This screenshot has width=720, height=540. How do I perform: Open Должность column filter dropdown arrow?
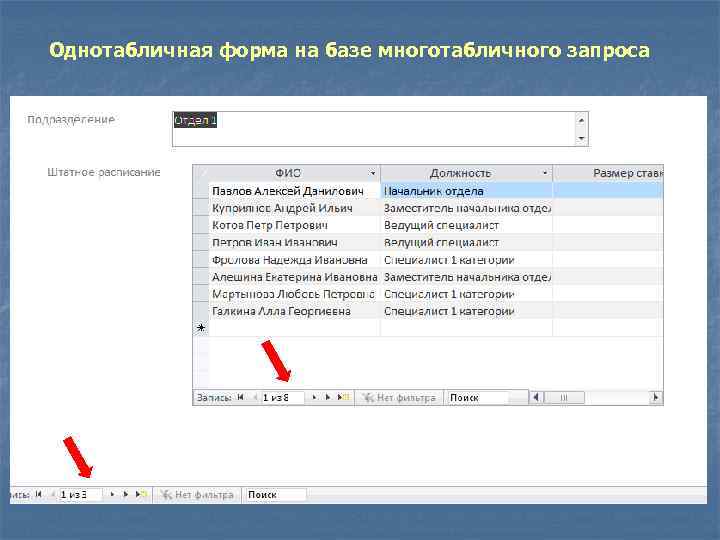[x=545, y=173]
